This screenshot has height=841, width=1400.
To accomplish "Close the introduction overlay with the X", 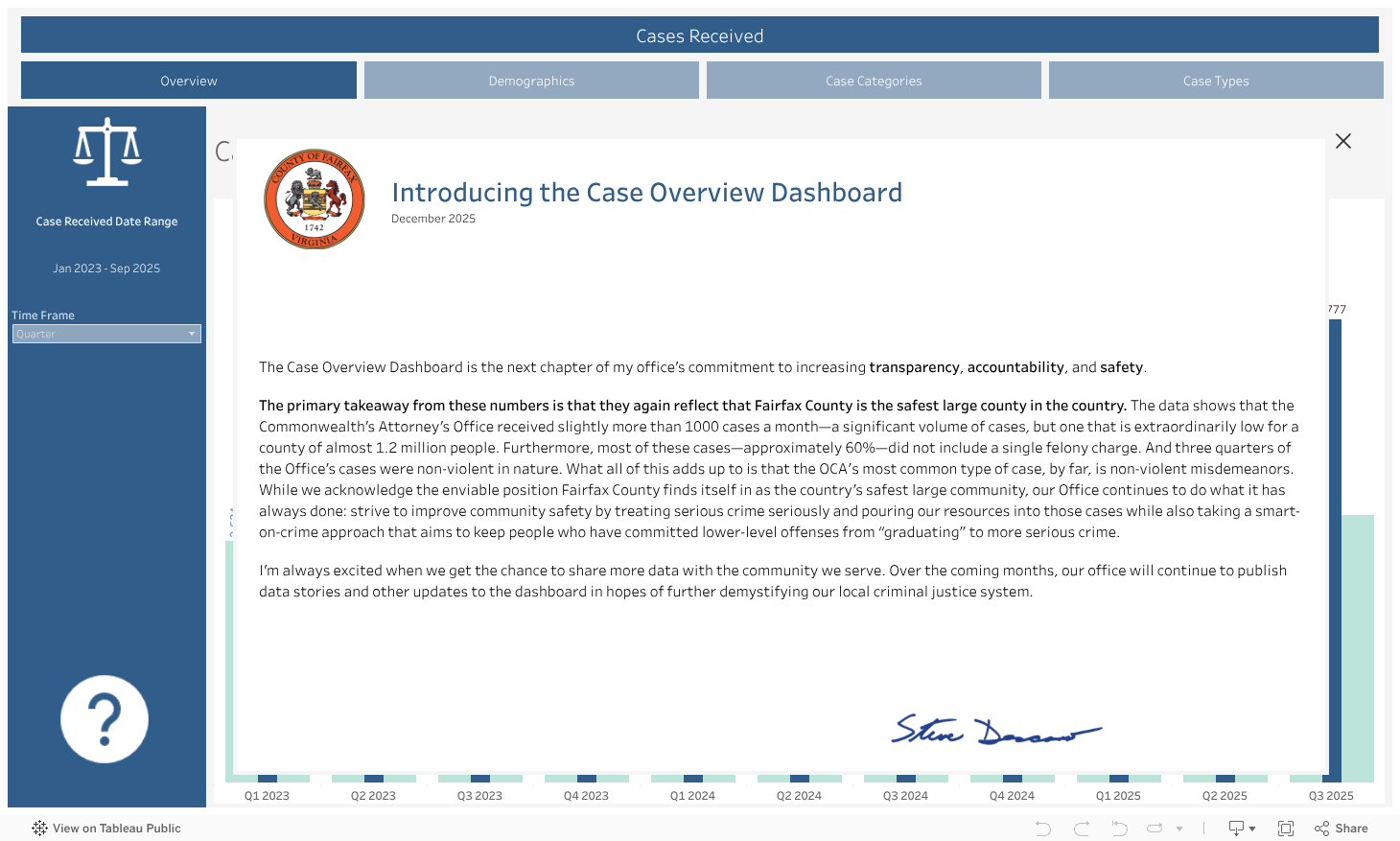I will pyautogui.click(x=1343, y=141).
